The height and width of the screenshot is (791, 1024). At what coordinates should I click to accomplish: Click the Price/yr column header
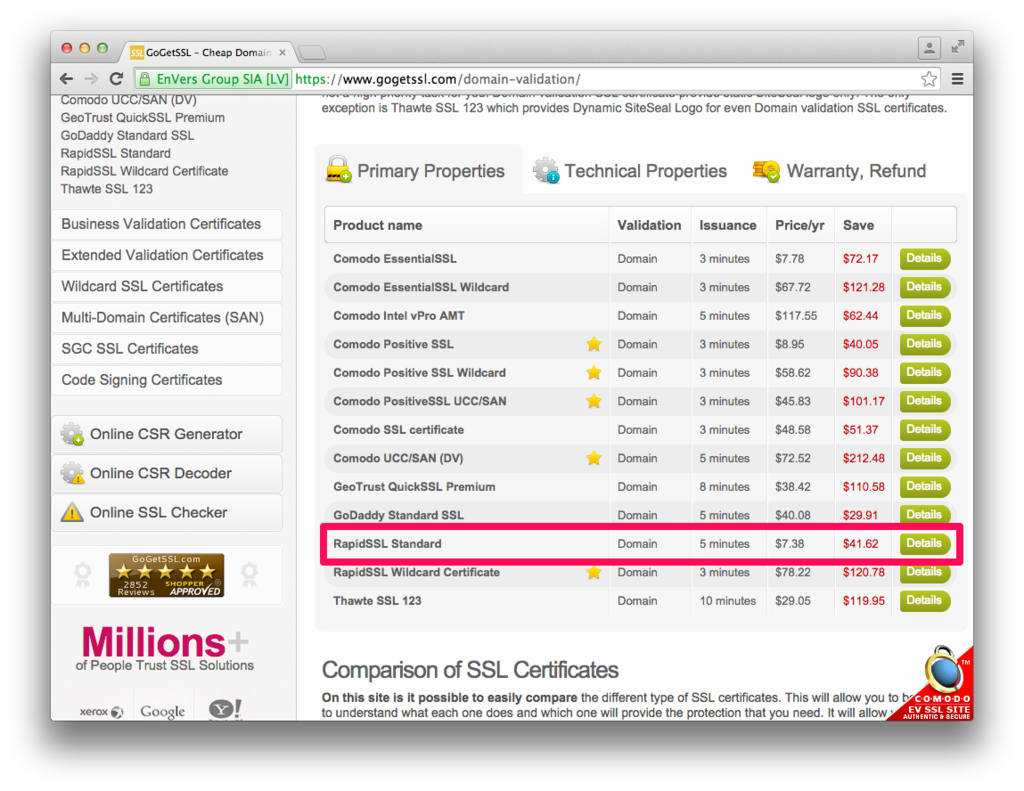799,225
